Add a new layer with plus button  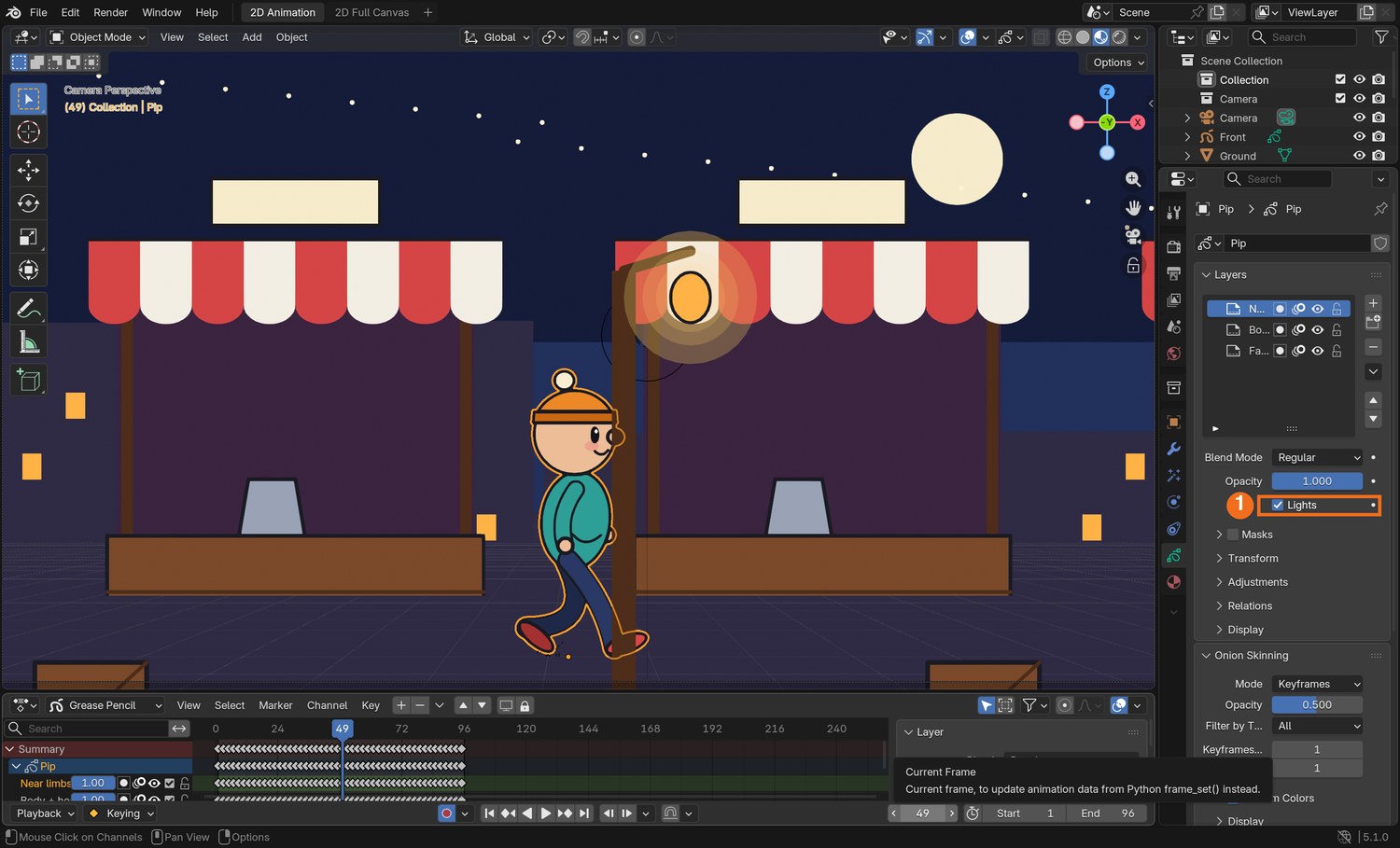1373,303
